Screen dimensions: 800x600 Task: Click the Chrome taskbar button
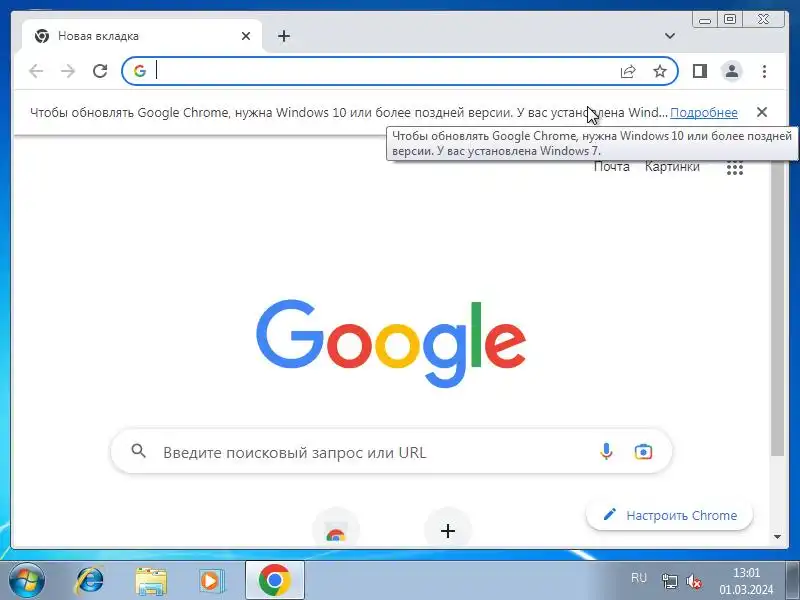pos(274,580)
